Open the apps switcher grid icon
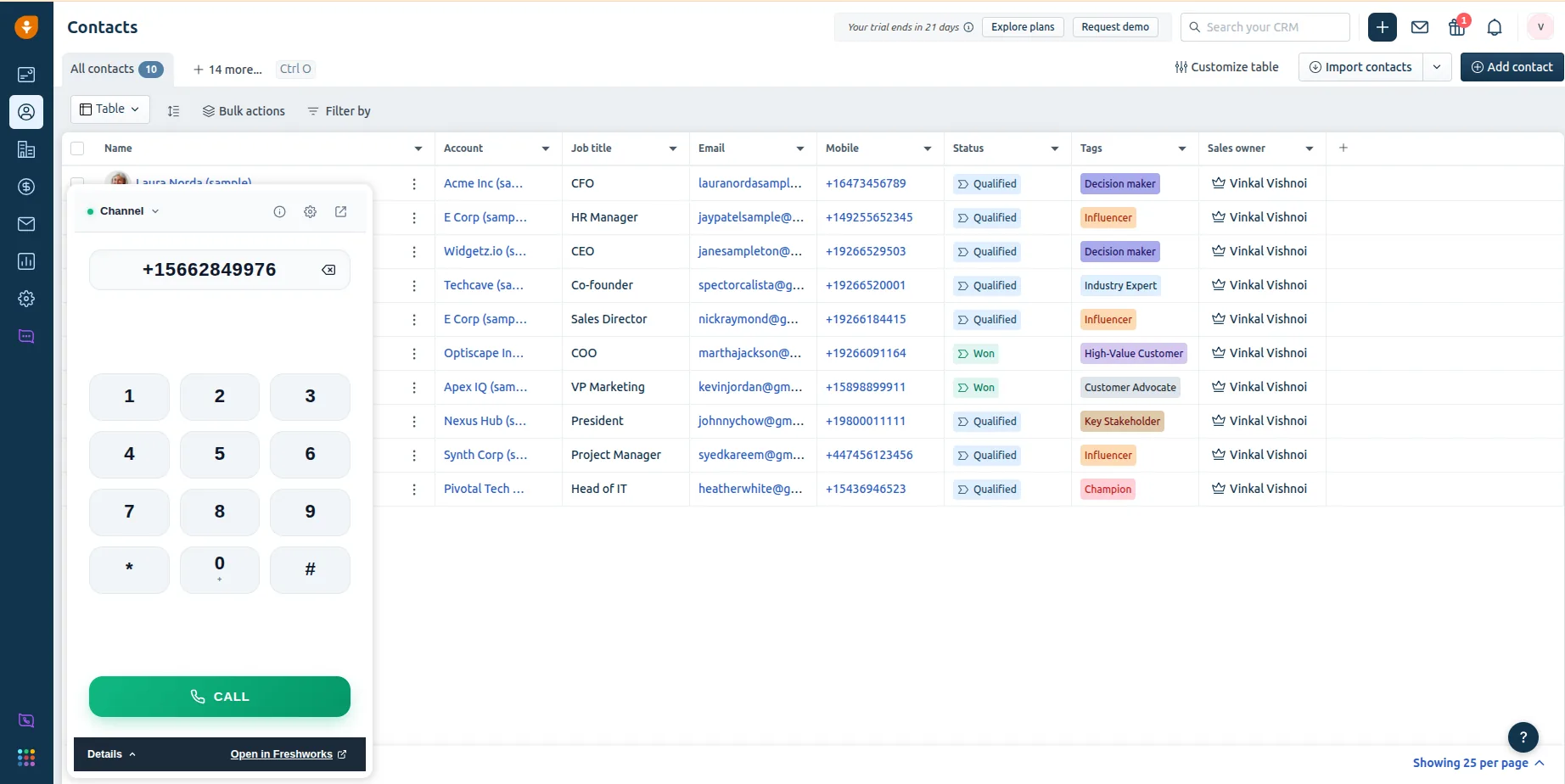 tap(26, 757)
